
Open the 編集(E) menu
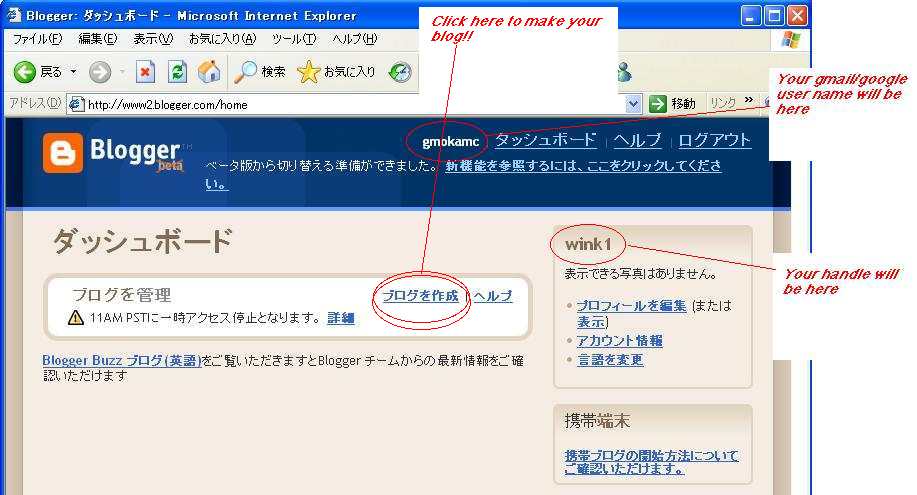point(98,39)
